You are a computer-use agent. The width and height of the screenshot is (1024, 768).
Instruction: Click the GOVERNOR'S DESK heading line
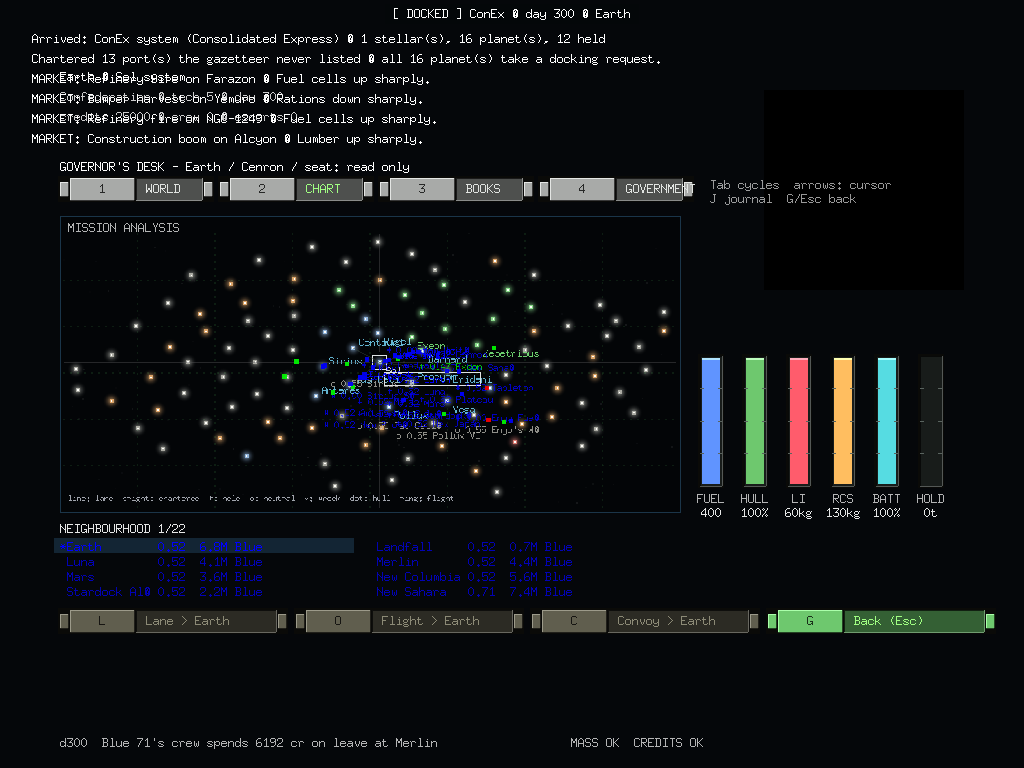pos(234,167)
